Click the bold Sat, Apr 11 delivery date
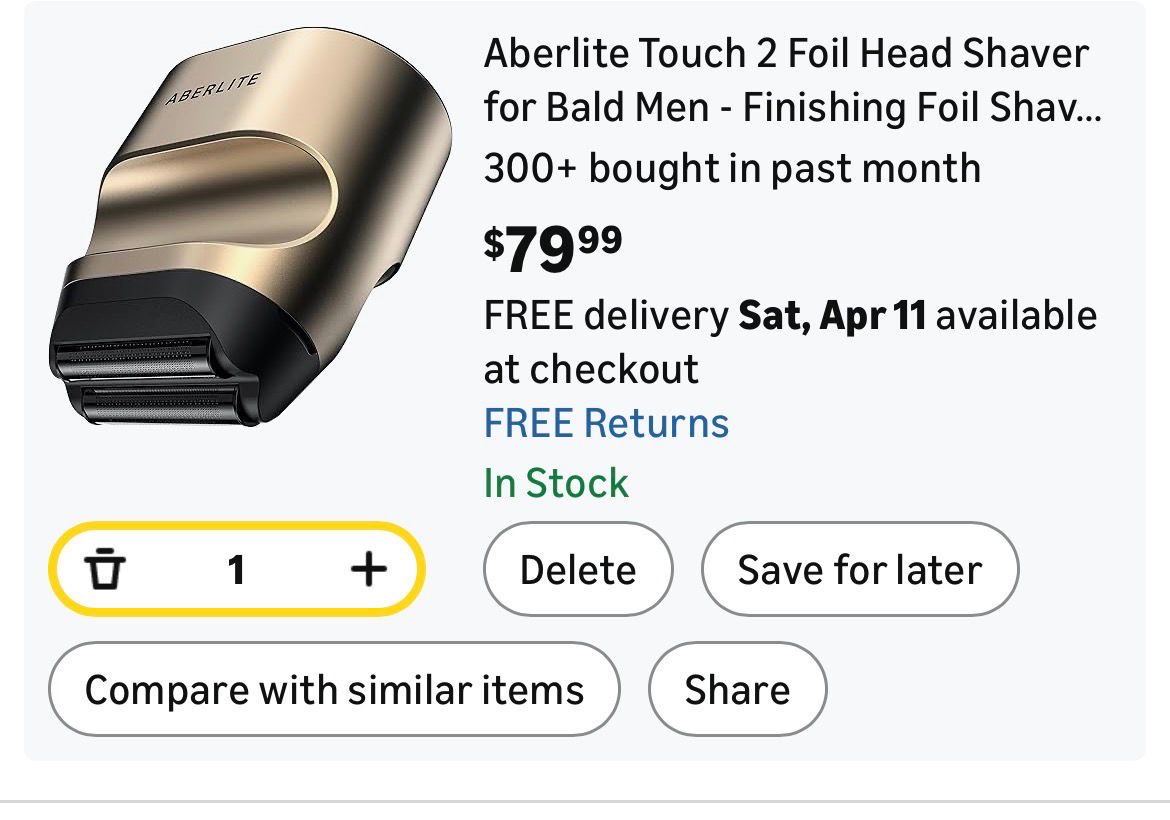This screenshot has width=1170, height=820. coord(831,315)
